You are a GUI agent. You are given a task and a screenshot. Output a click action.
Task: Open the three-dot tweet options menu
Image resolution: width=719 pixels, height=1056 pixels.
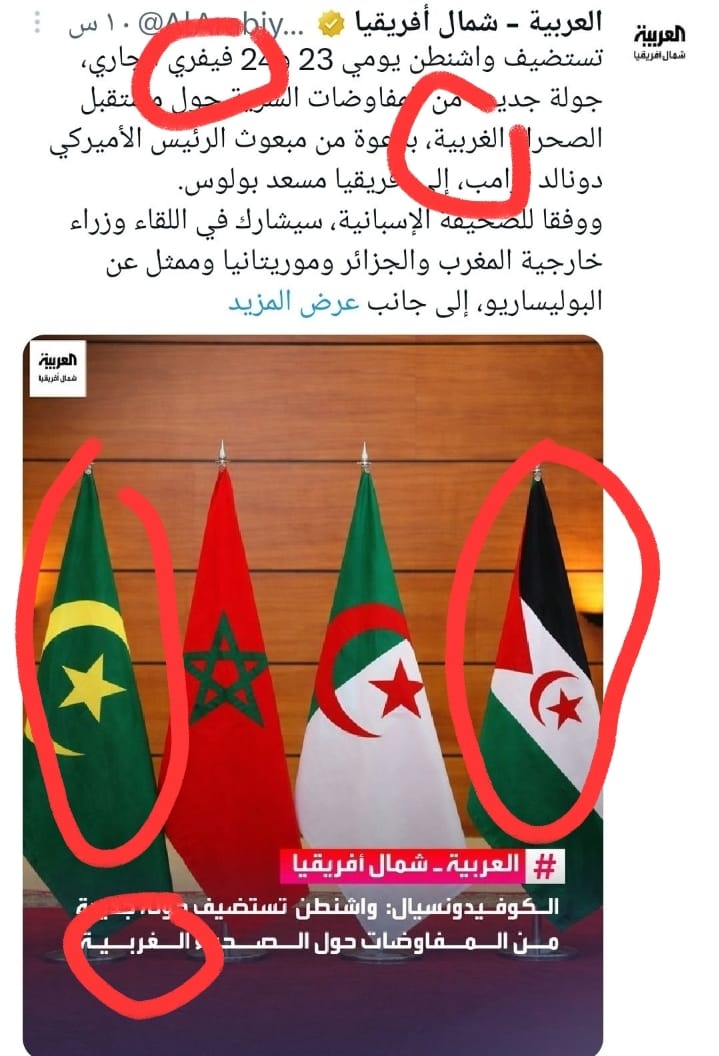coord(38,24)
